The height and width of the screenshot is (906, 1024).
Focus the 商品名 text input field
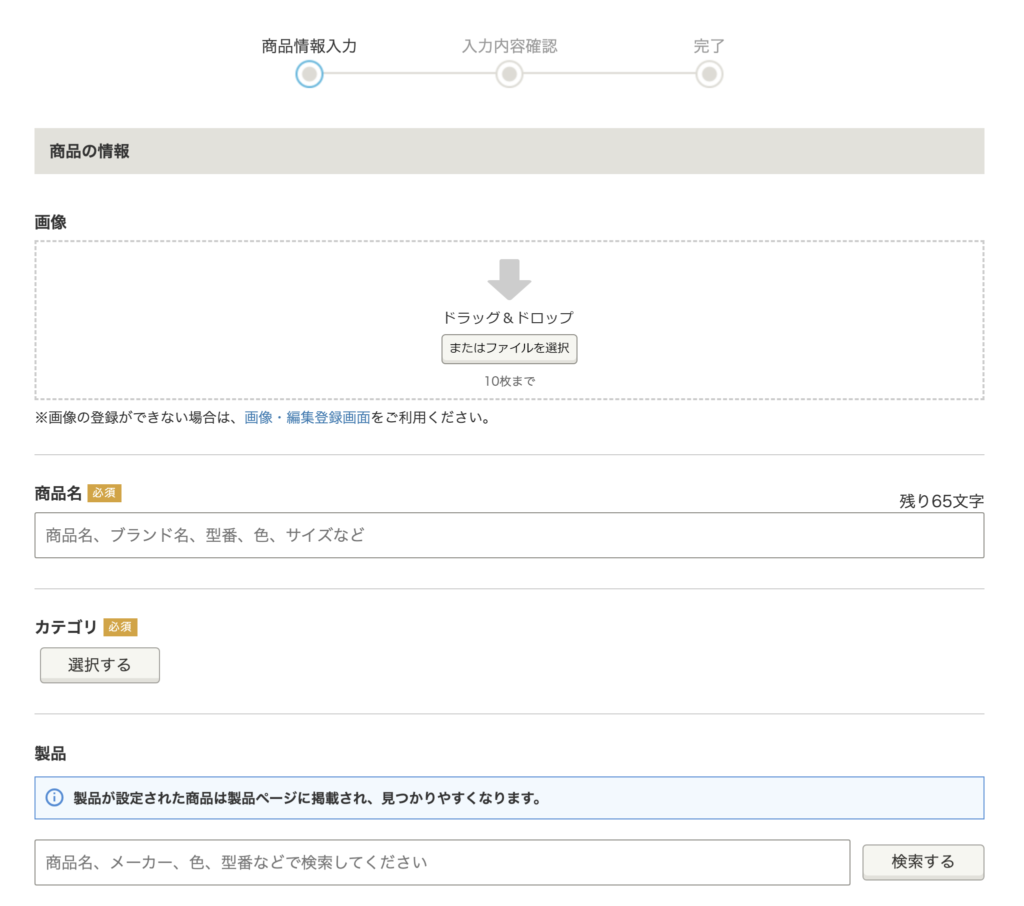pyautogui.click(x=509, y=535)
